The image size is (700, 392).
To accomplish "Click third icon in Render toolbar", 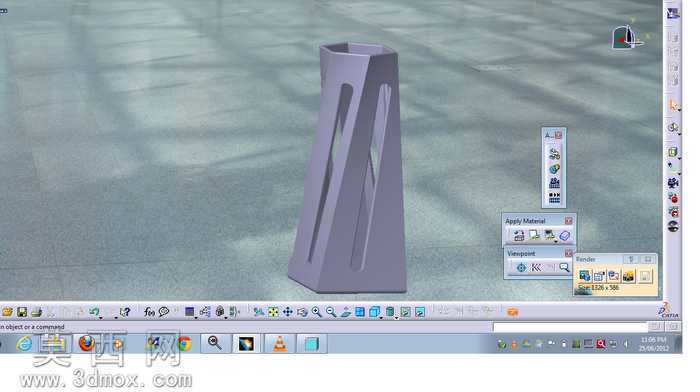I will click(614, 276).
